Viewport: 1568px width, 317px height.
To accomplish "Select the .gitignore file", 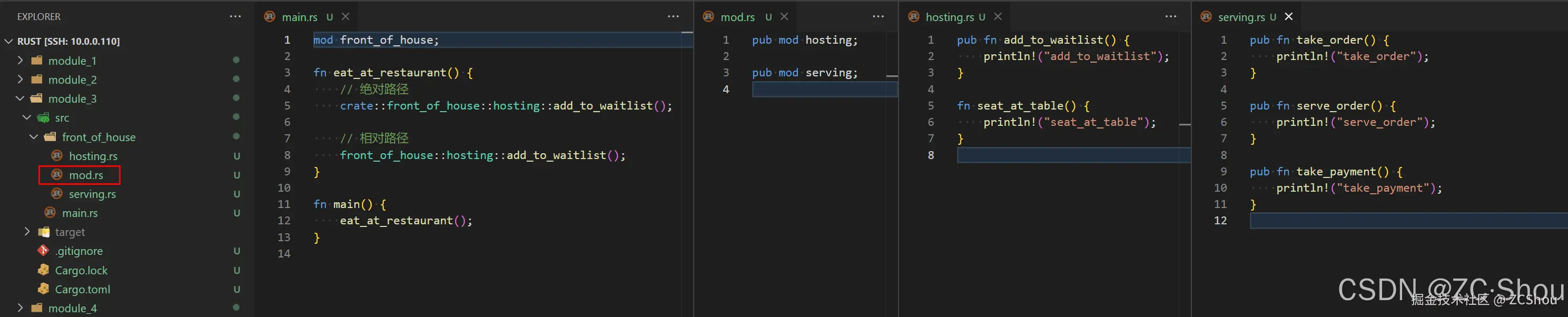I will pos(79,251).
